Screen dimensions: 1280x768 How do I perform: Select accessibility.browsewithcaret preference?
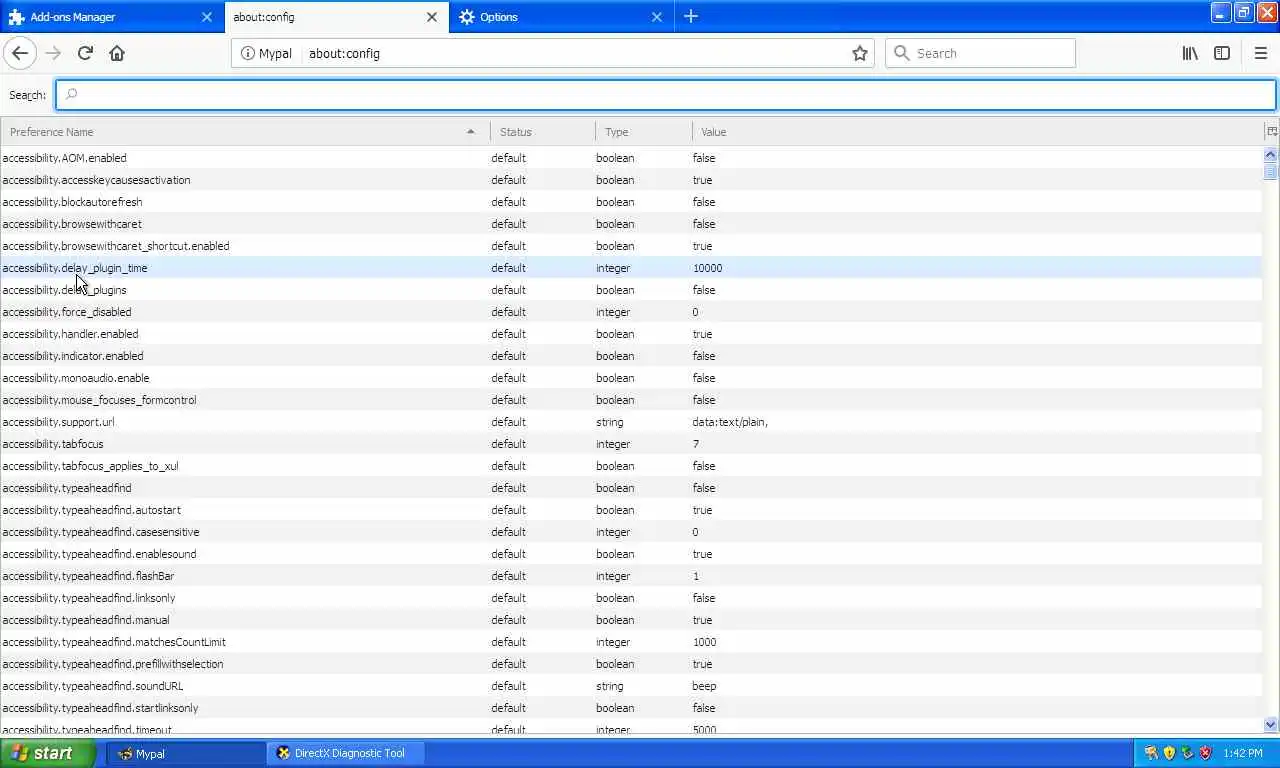coord(631,224)
